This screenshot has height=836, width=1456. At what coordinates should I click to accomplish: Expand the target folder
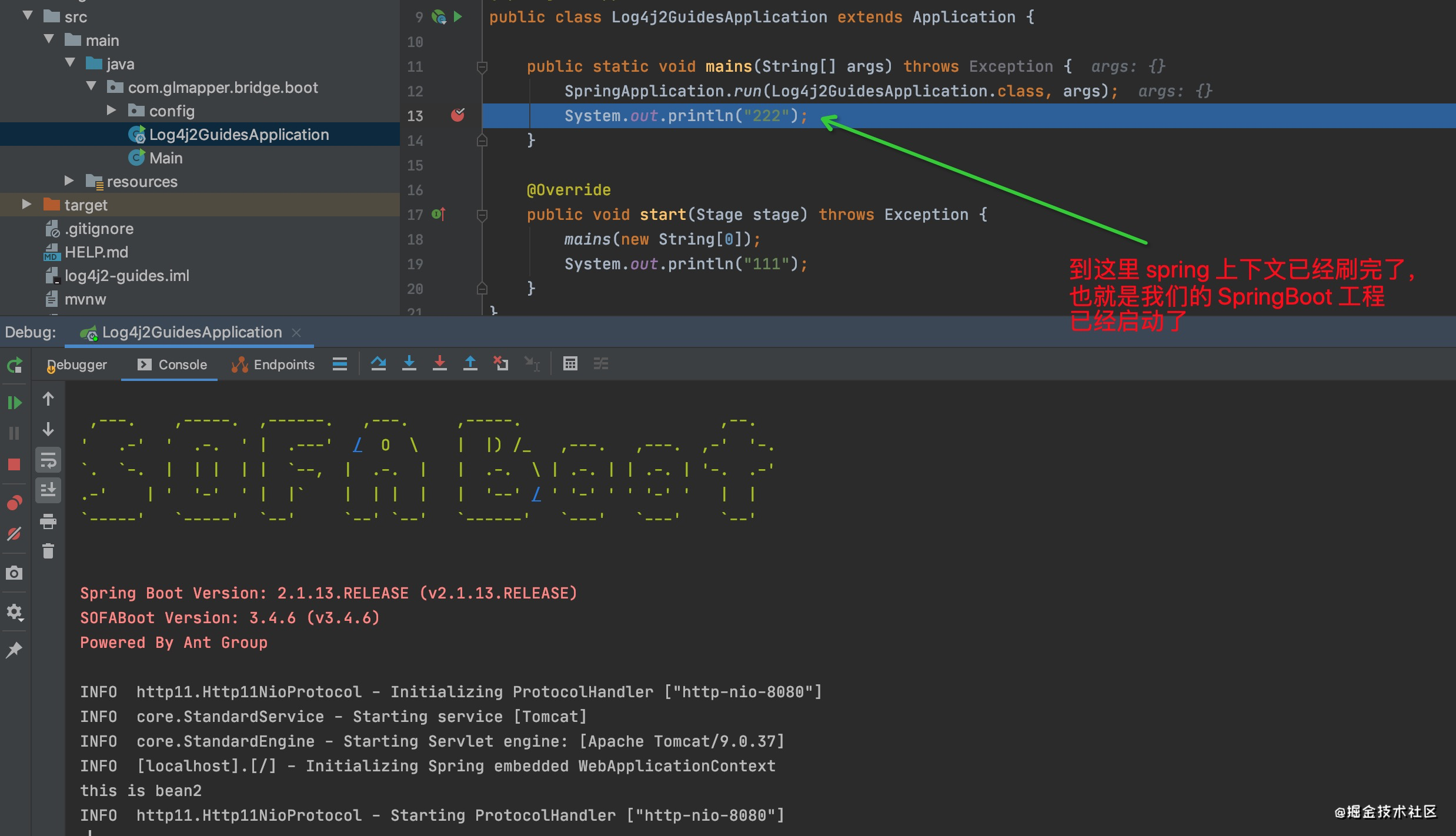[26, 204]
